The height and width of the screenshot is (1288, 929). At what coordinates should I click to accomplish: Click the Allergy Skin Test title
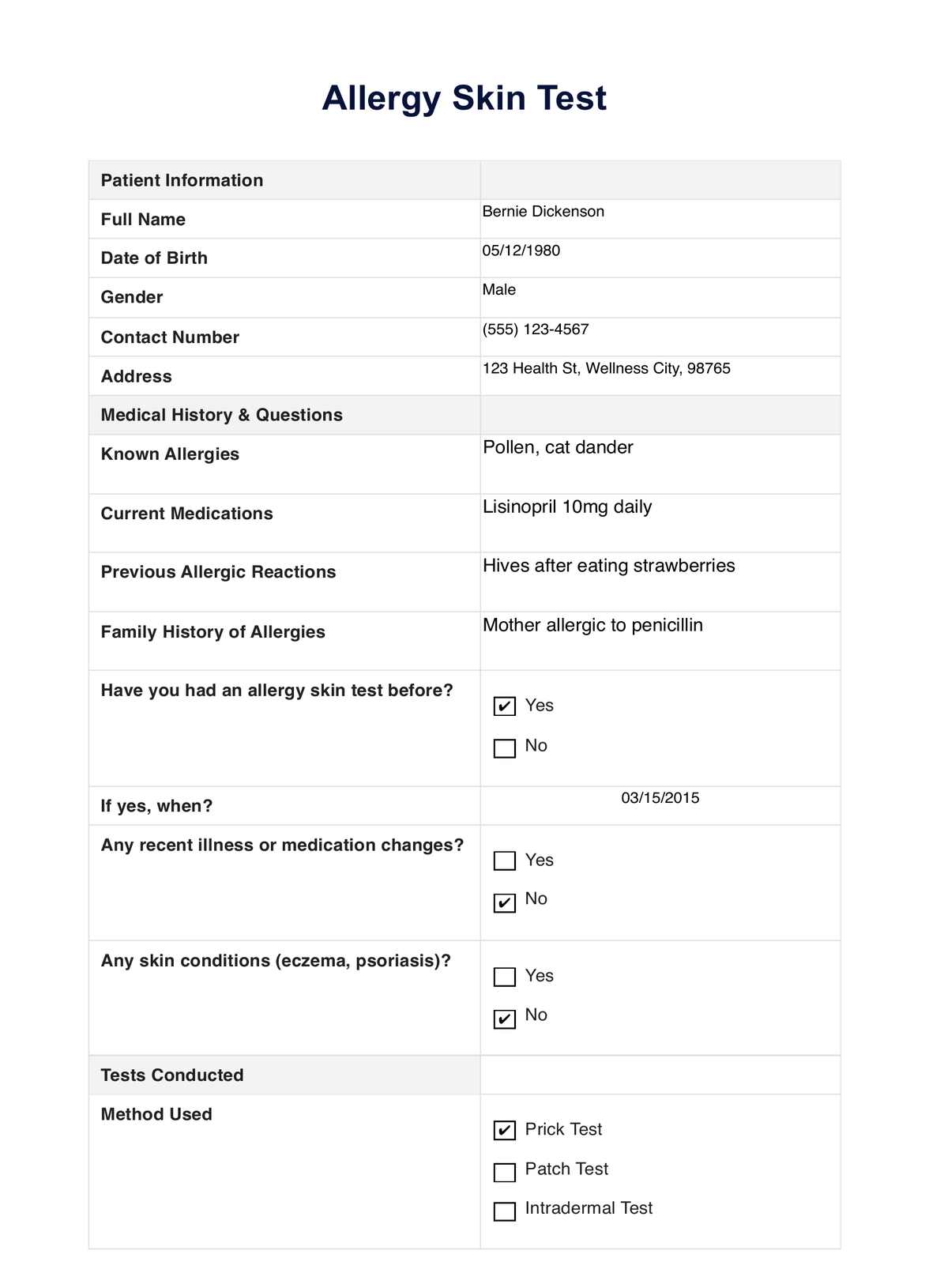point(464,98)
